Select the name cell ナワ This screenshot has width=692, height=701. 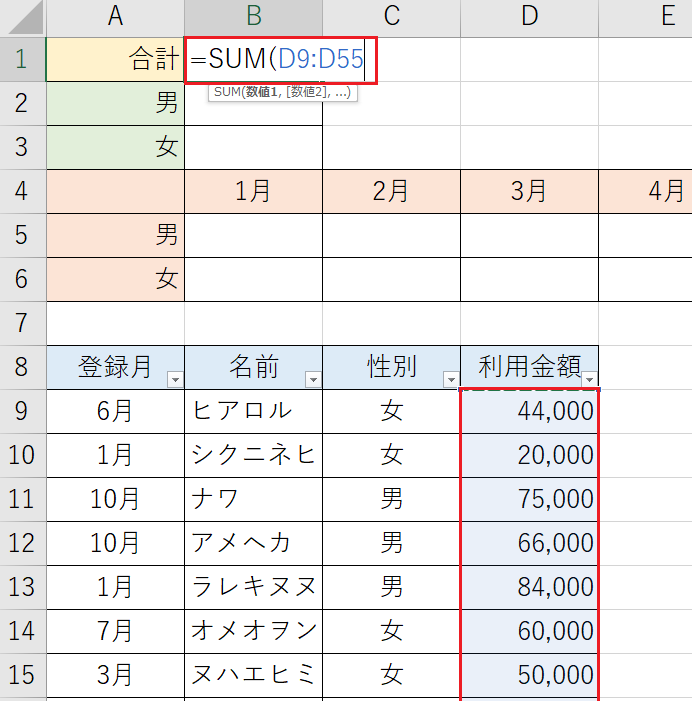(253, 499)
